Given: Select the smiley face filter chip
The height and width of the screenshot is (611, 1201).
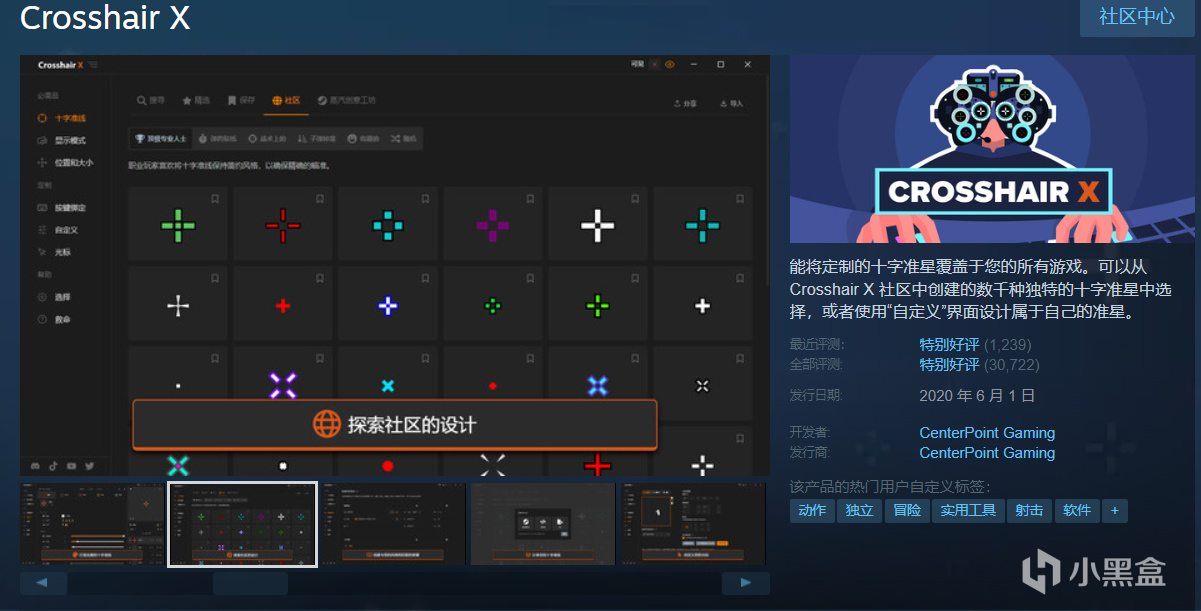Looking at the screenshot, I should pos(364,138).
